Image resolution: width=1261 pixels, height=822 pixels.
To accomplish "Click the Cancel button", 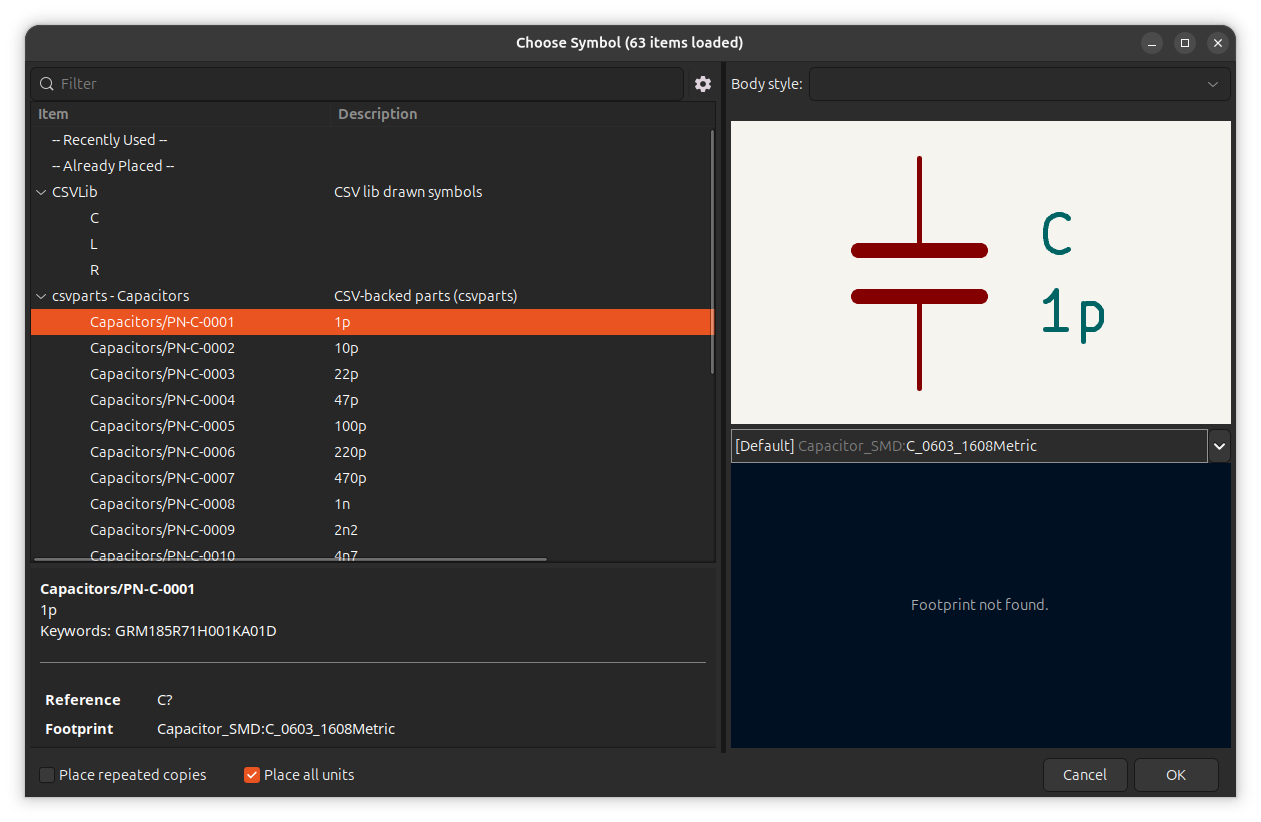I will 1085,775.
